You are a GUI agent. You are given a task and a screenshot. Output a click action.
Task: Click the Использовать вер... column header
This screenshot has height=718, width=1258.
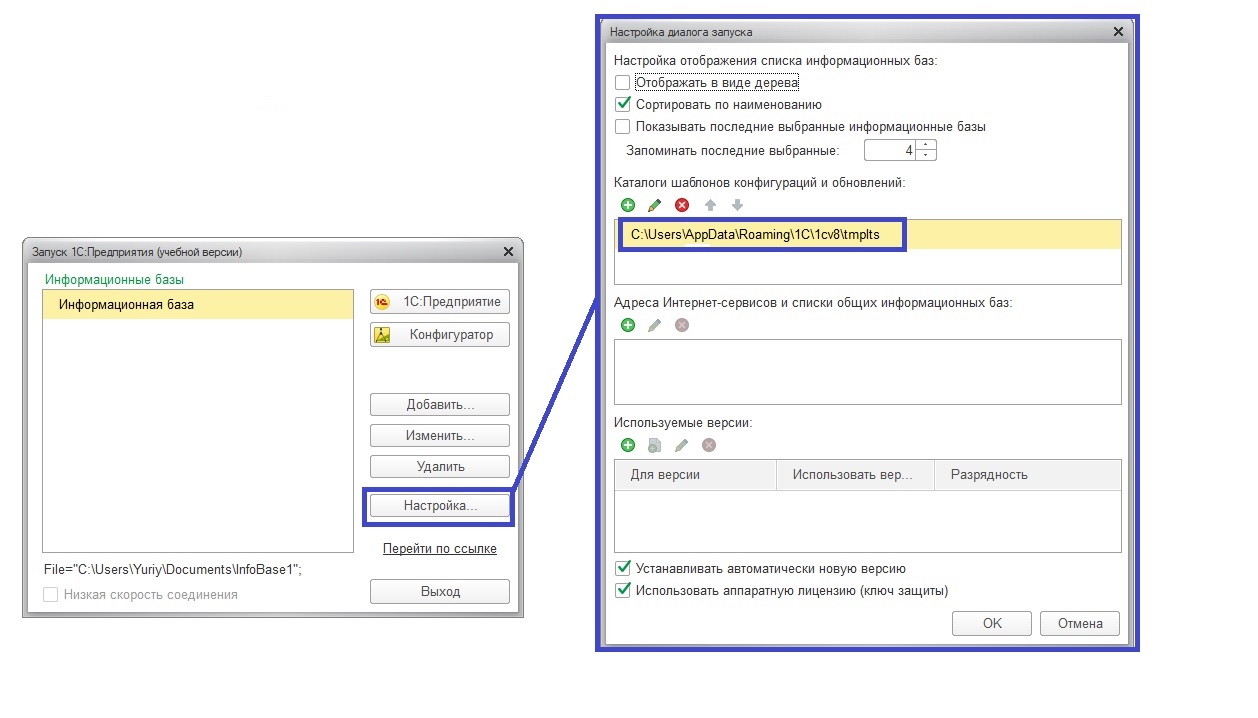click(855, 475)
